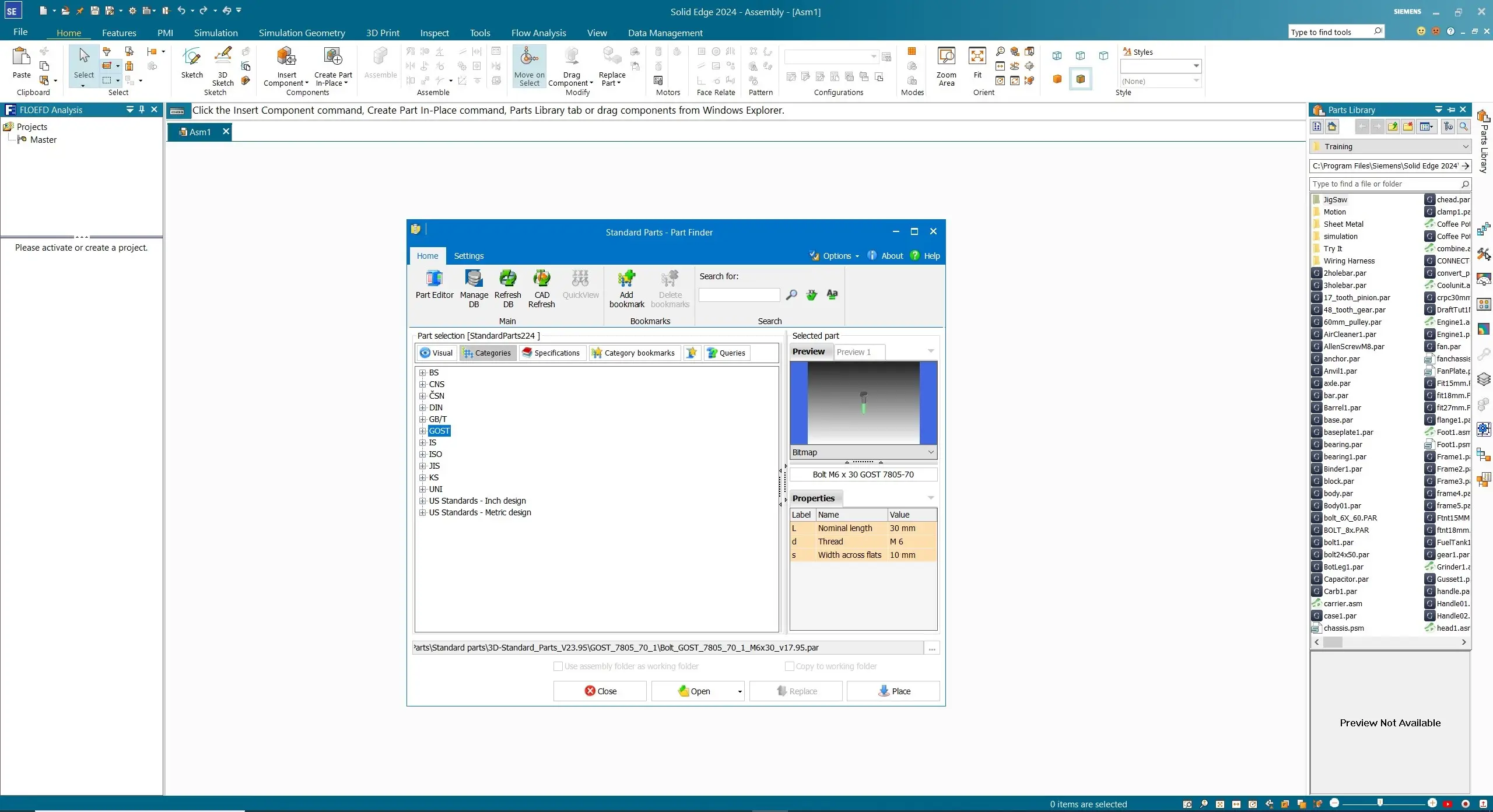This screenshot has height=812, width=1493.
Task: Click the Paste icon
Action: [x=22, y=62]
